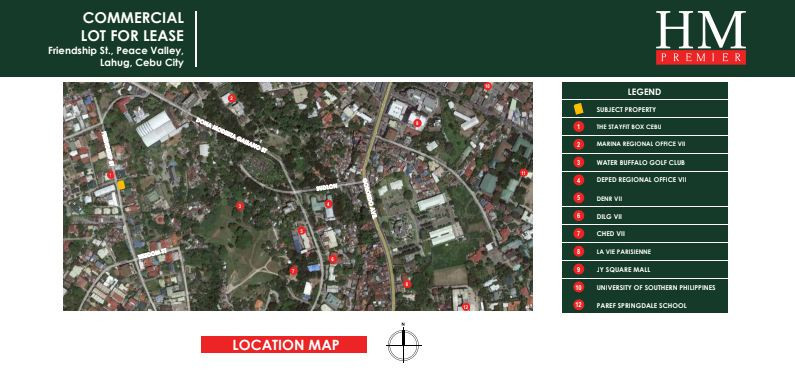
Task: Select THE STAYFIT BOX CEBU legend text
Action: coord(629,127)
